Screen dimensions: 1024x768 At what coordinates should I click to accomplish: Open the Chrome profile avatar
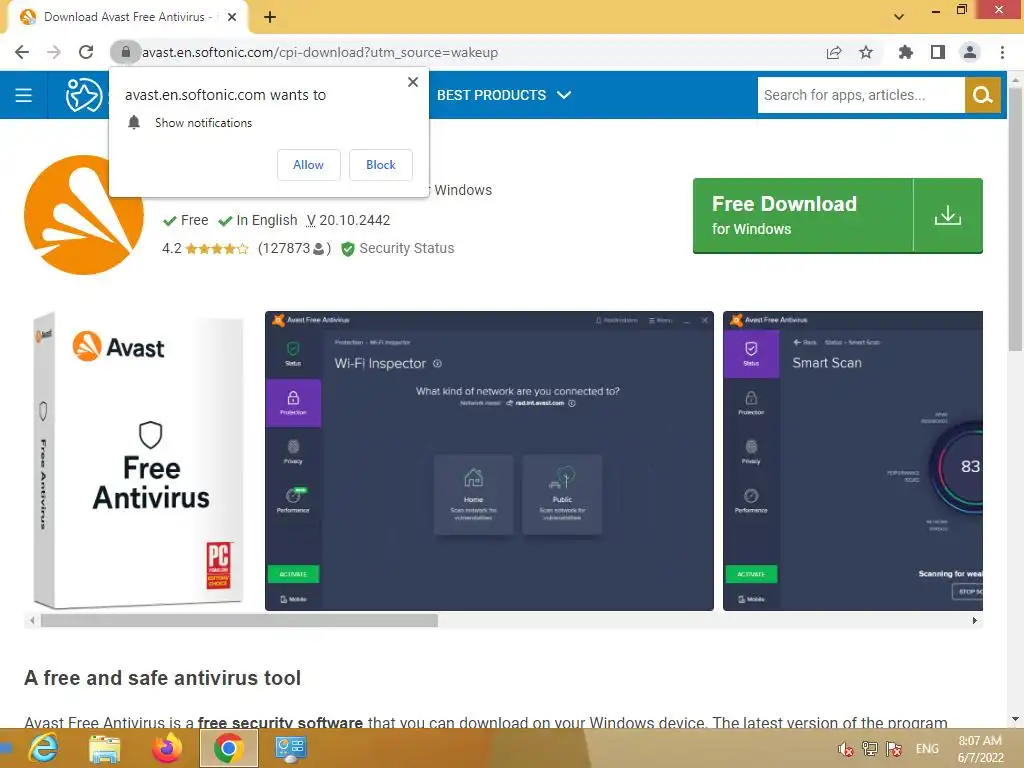click(970, 52)
